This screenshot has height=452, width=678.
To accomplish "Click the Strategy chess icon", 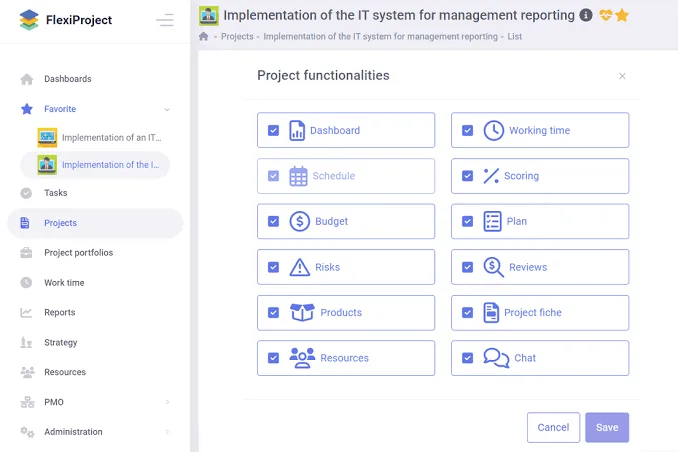I will [26, 343].
